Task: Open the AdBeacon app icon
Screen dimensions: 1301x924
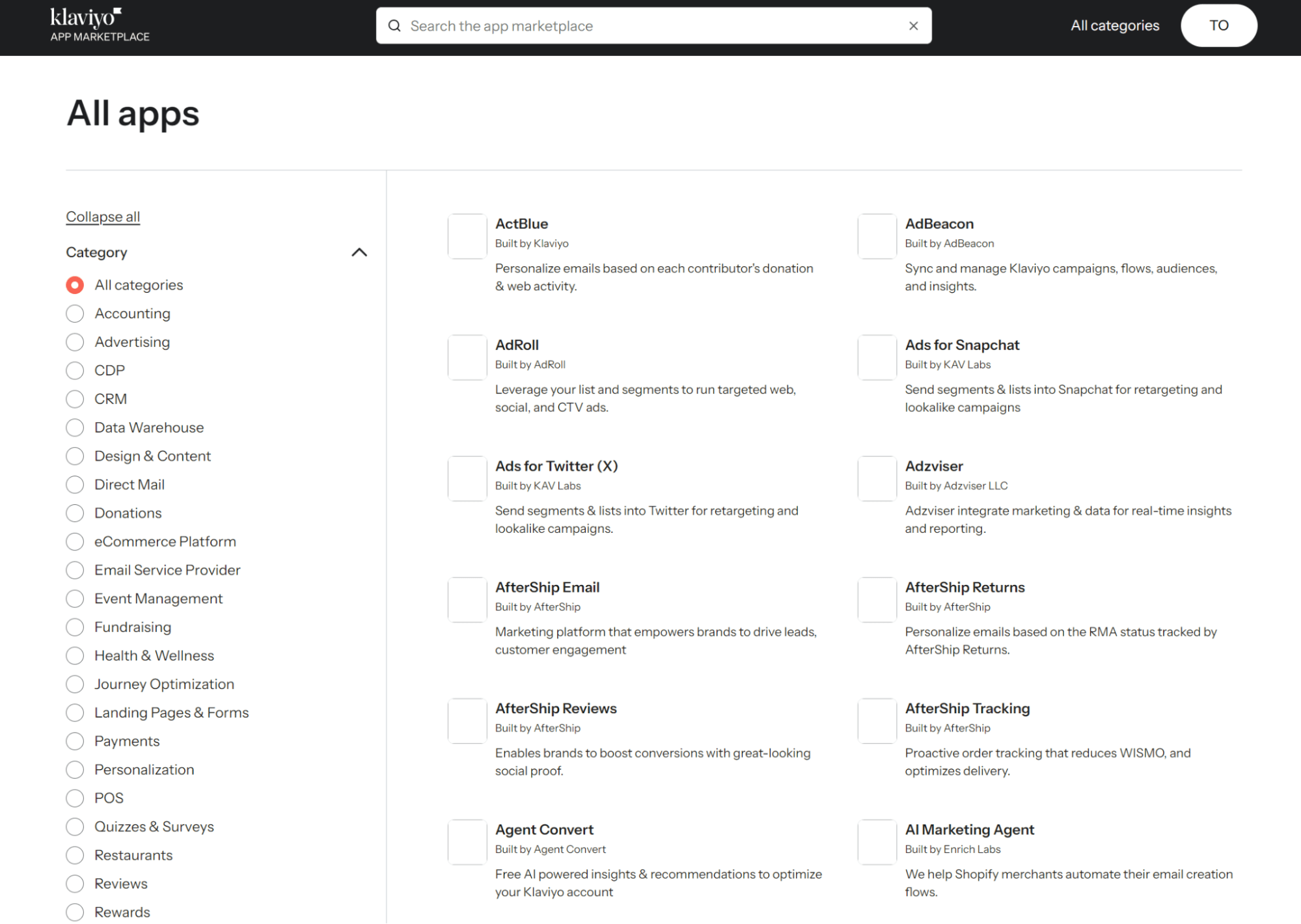Action: (x=877, y=236)
